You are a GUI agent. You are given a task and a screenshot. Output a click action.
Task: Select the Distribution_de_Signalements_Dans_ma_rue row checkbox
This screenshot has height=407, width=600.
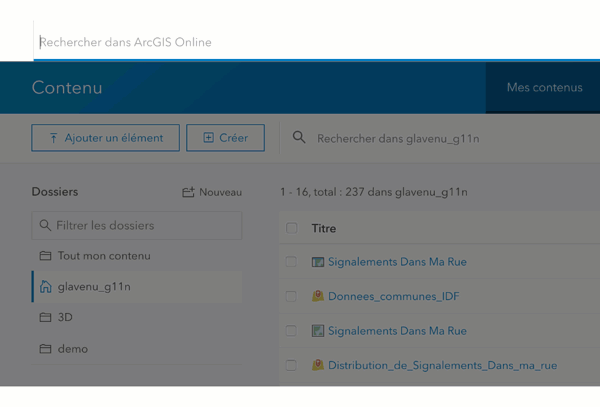click(x=291, y=366)
